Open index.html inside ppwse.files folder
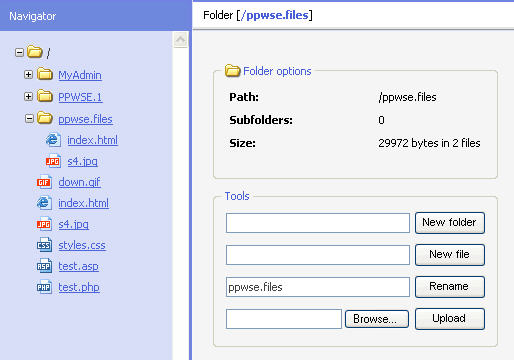Image resolution: width=514 pixels, height=360 pixels. tap(92, 140)
